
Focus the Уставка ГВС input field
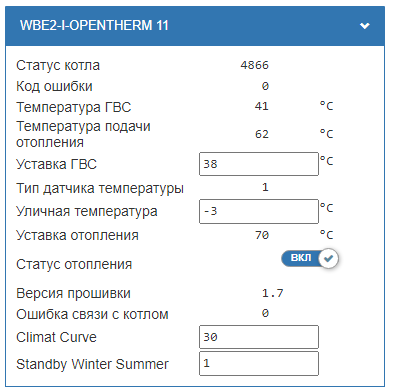pyautogui.click(x=259, y=164)
